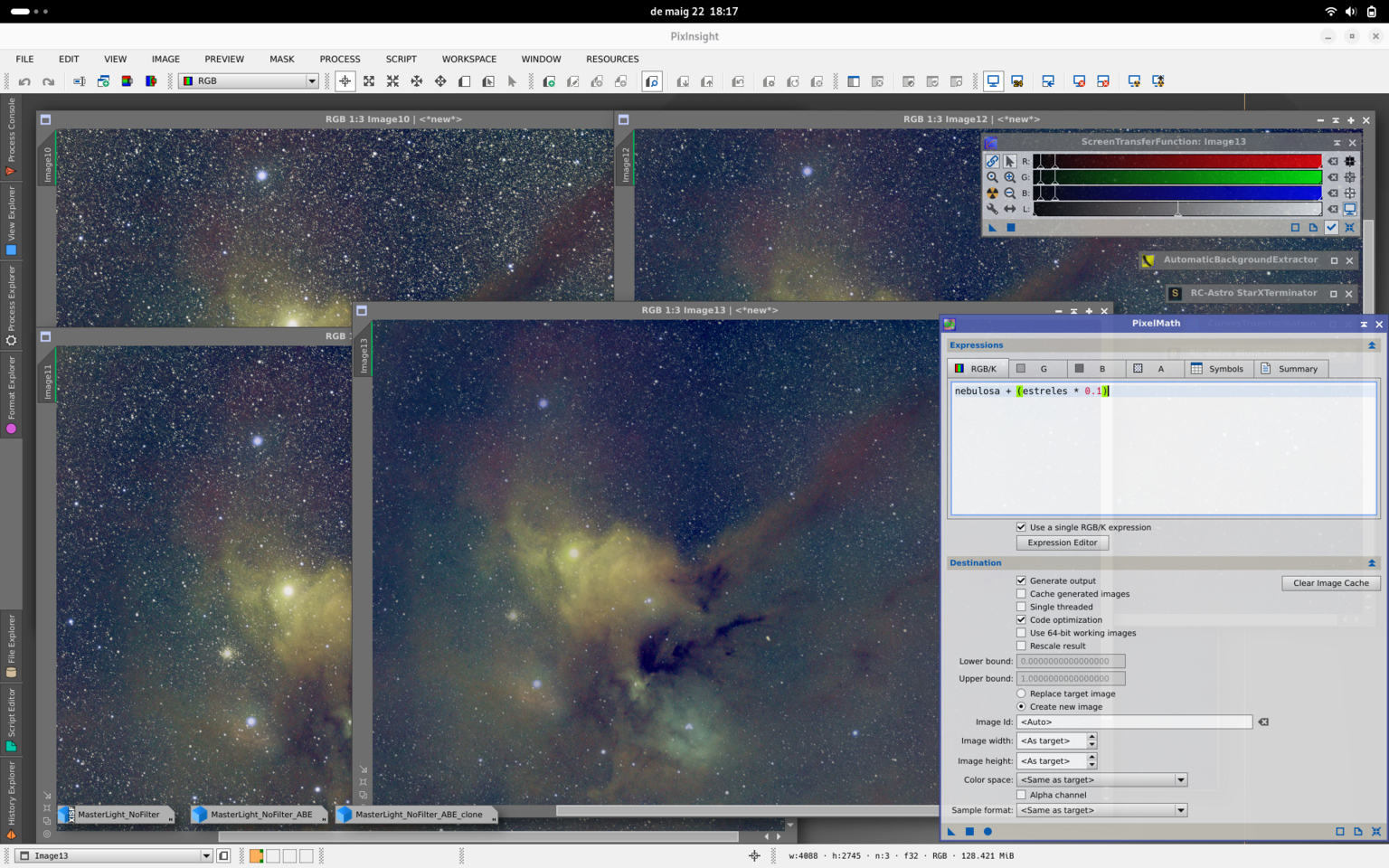This screenshot has height=868, width=1389.
Task: Enable the Alpha channel checkbox
Action: pyautogui.click(x=1021, y=795)
